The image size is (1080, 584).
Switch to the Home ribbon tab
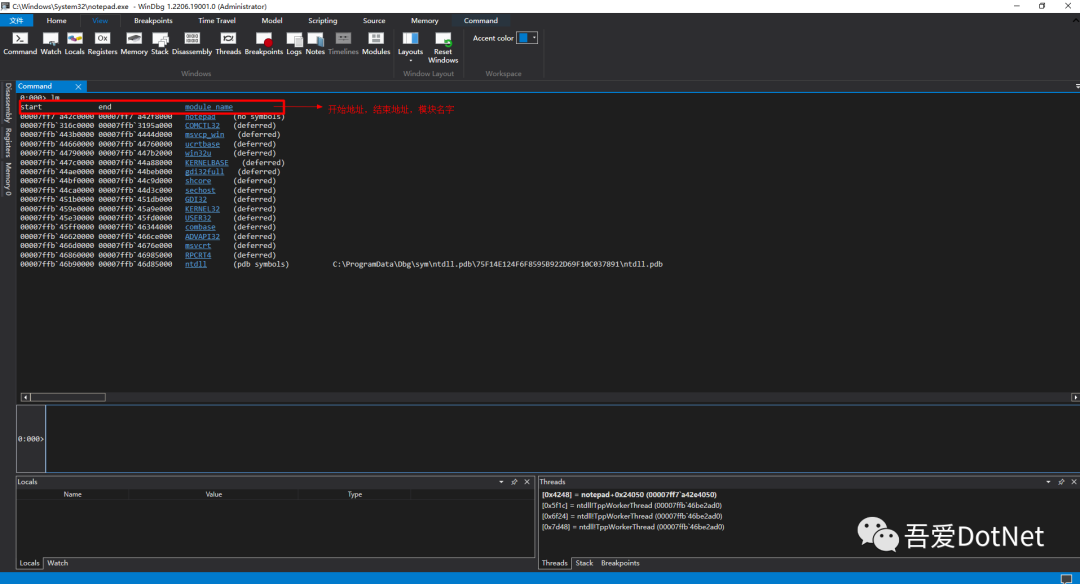(x=56, y=21)
